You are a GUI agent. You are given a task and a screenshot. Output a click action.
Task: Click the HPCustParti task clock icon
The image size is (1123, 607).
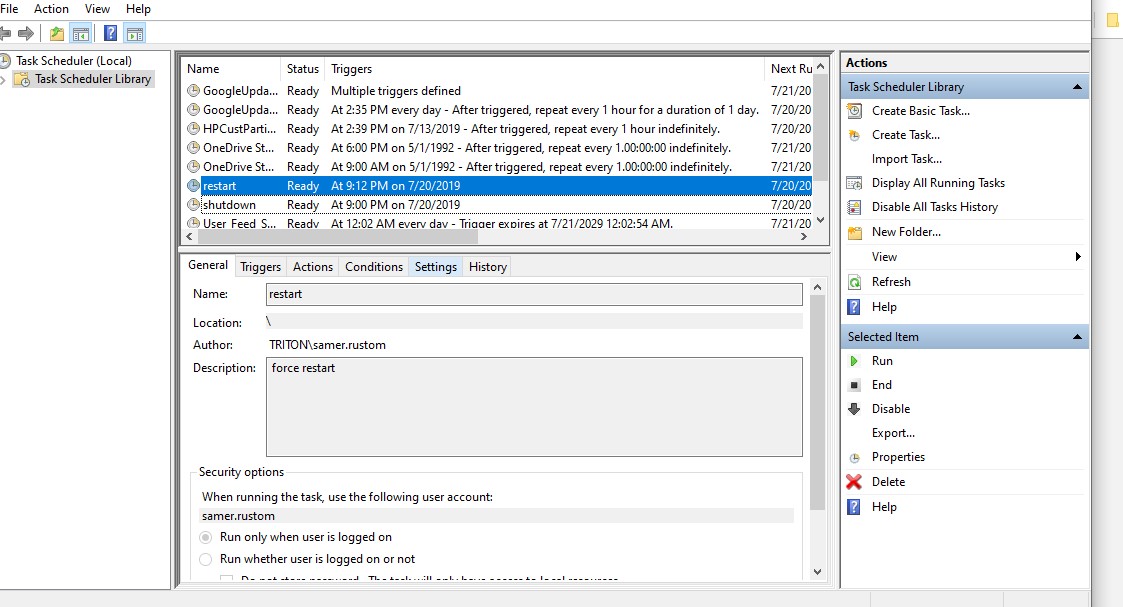coord(193,129)
